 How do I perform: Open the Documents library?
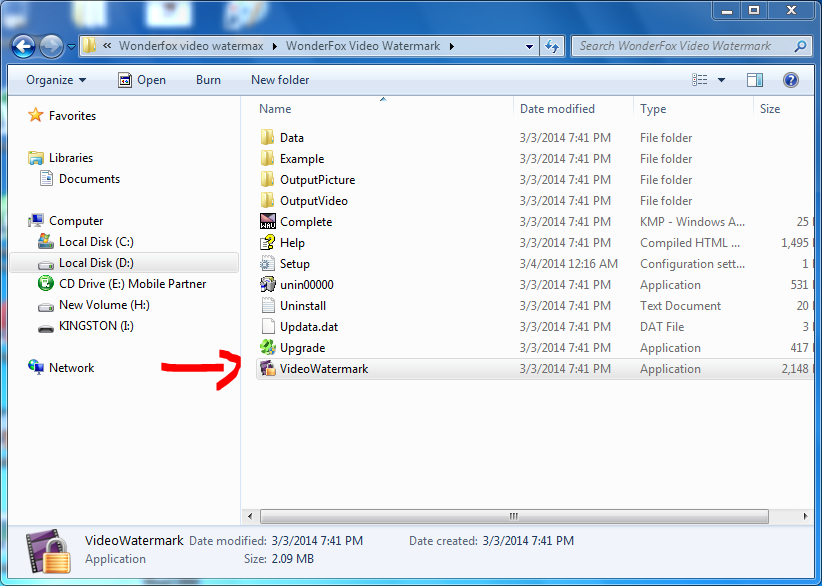point(89,179)
